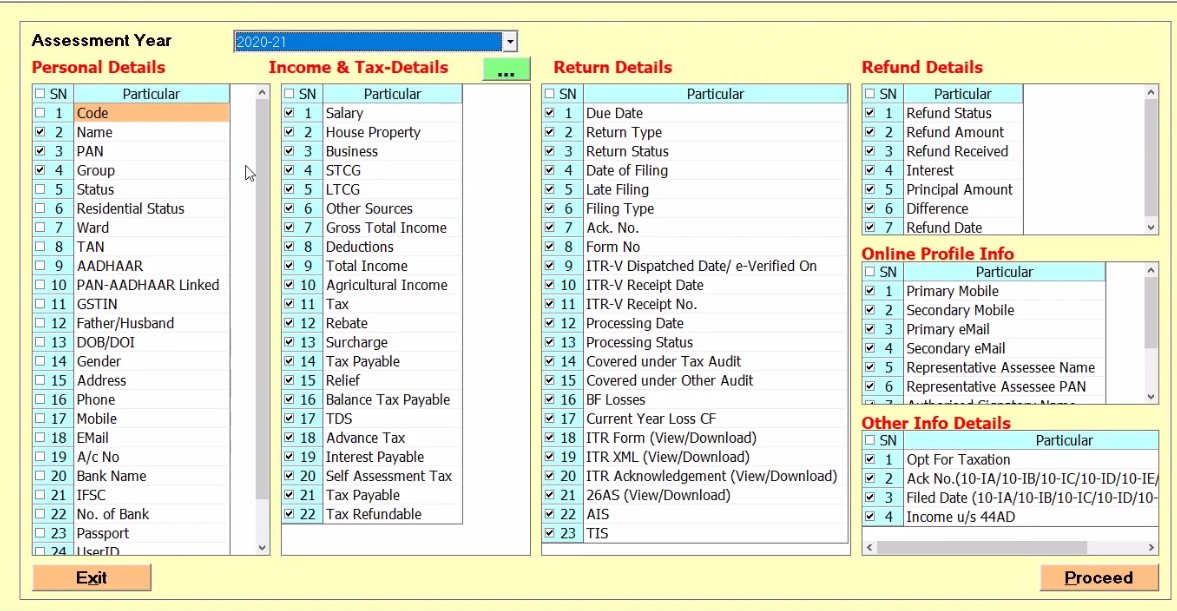Screen dimensions: 1177x611
Task: Toggle the Due Date checkbox
Action: 549,114
